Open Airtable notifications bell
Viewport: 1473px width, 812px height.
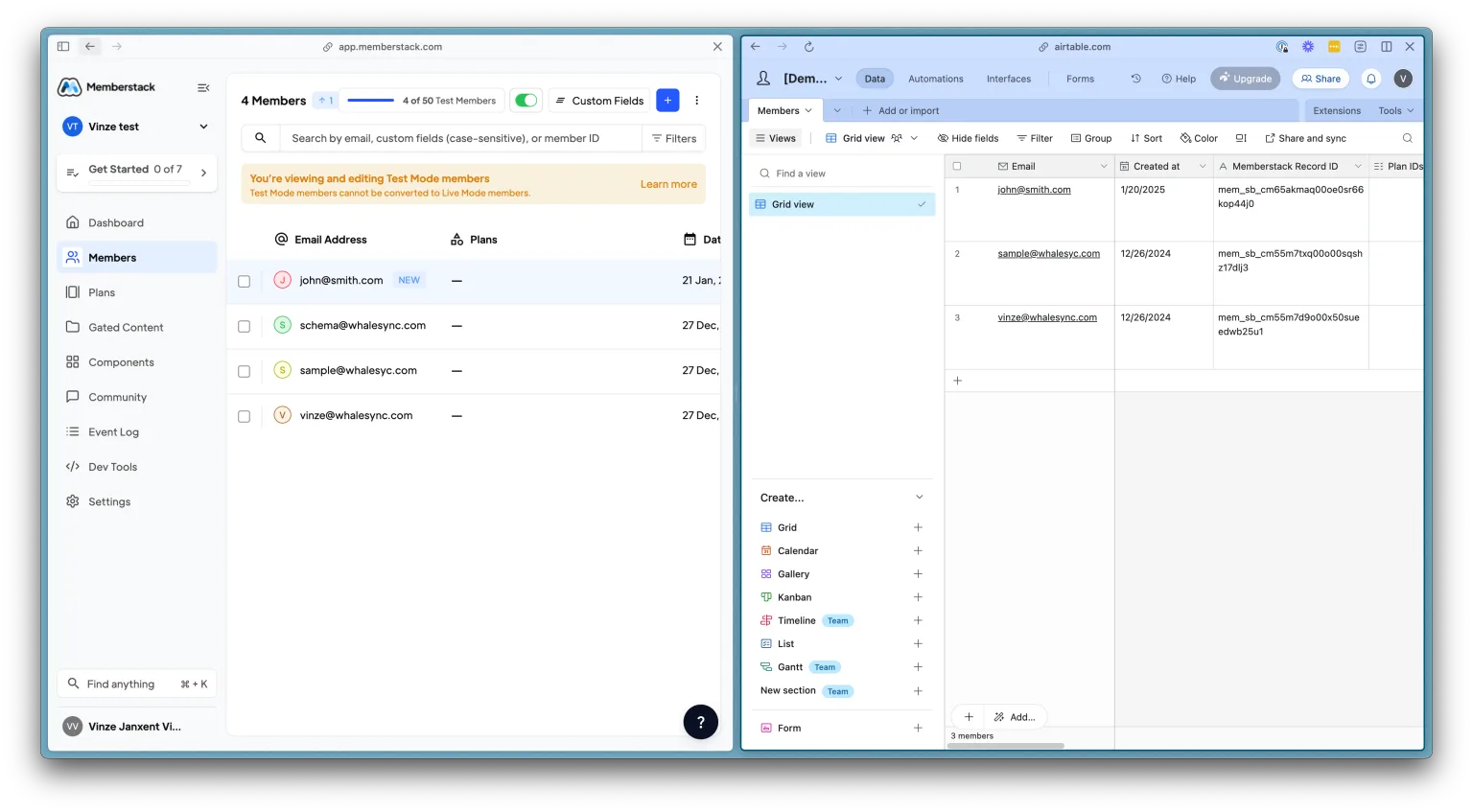(x=1371, y=79)
